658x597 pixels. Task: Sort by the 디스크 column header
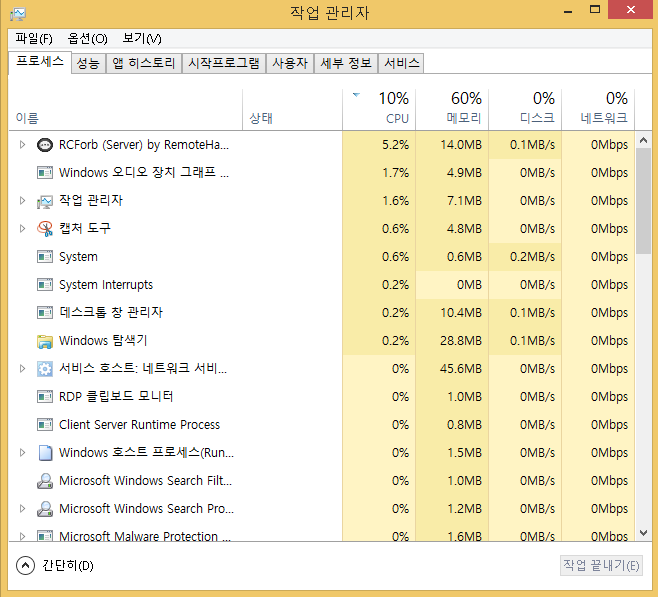tap(525, 109)
